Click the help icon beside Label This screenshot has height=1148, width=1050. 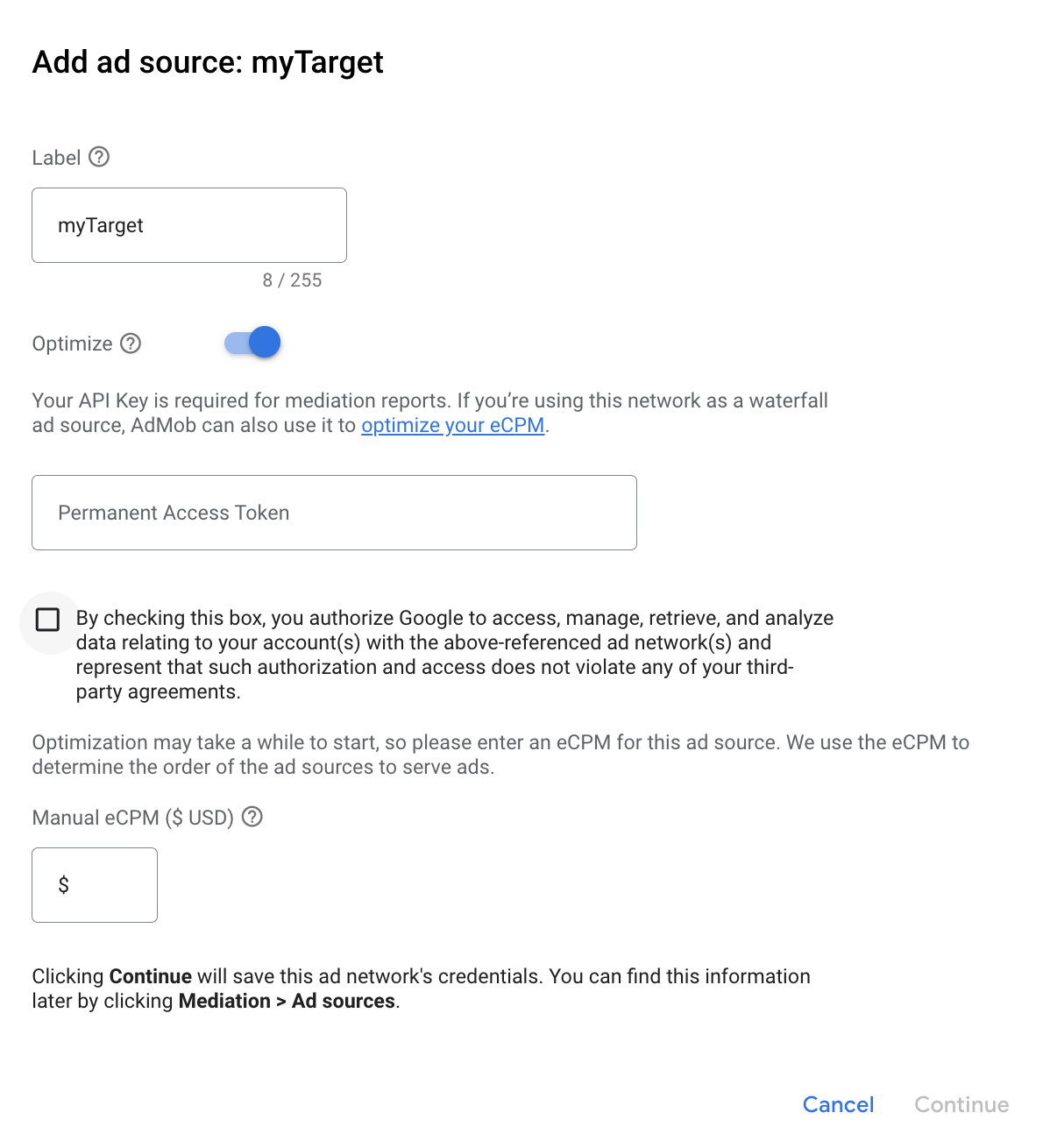[x=99, y=157]
